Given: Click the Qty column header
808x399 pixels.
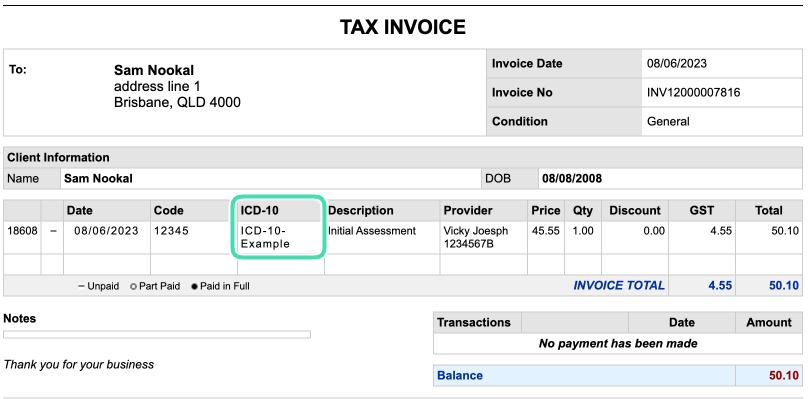Looking at the screenshot, I should tap(583, 210).
